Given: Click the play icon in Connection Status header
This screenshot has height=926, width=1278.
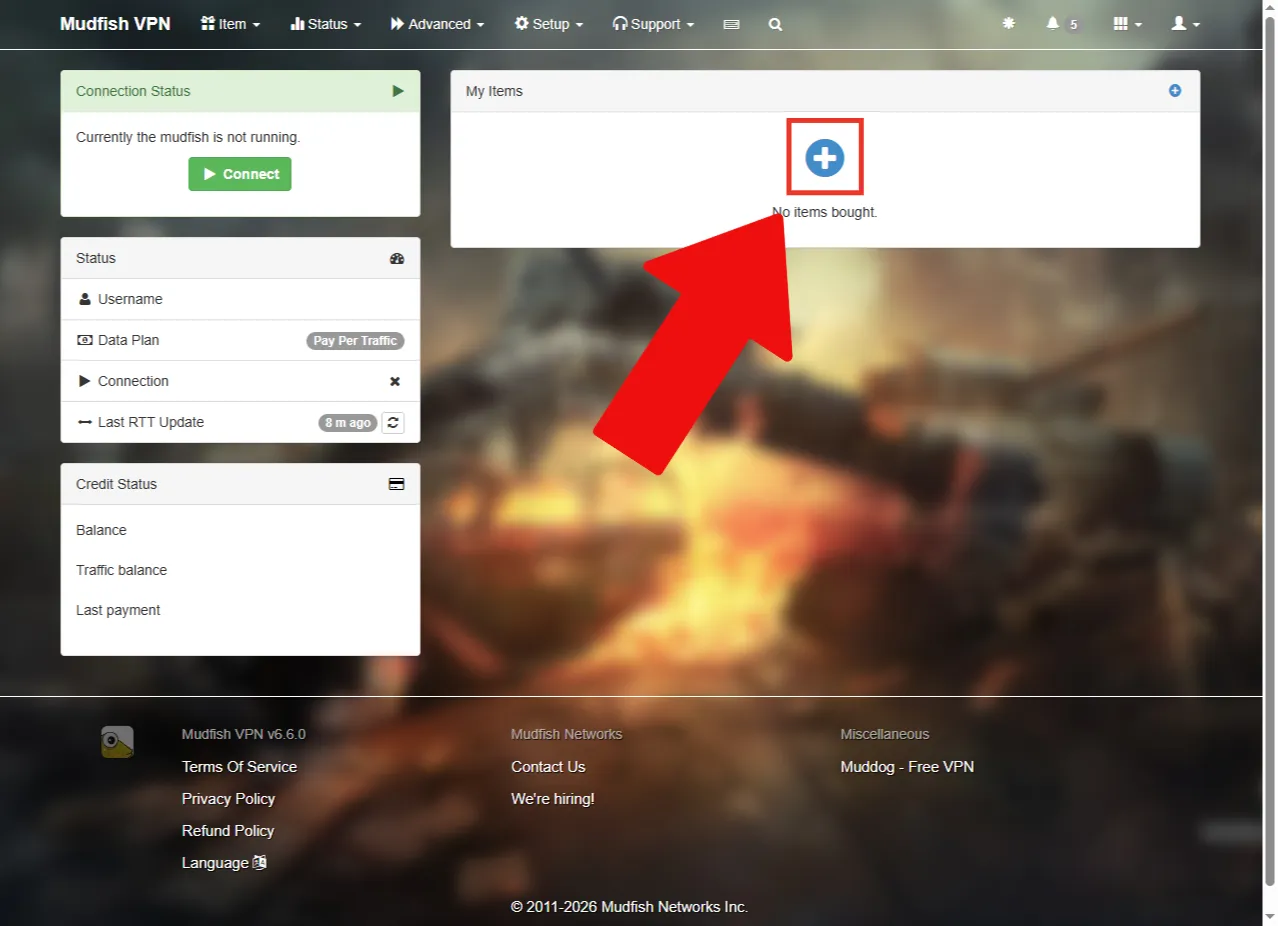Looking at the screenshot, I should click(398, 91).
